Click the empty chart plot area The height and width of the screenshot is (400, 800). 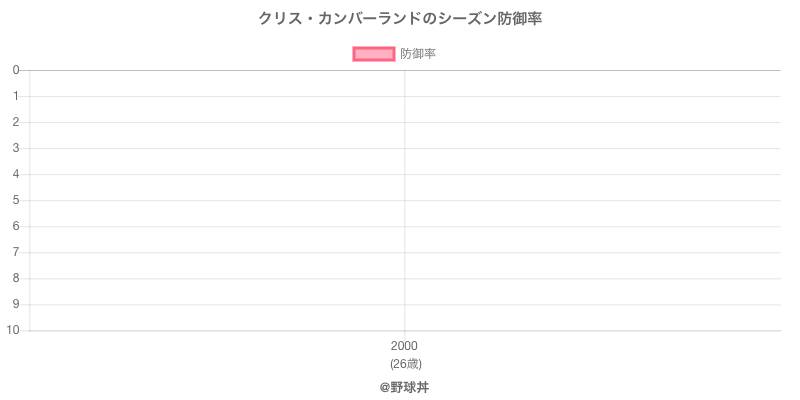point(592,239)
